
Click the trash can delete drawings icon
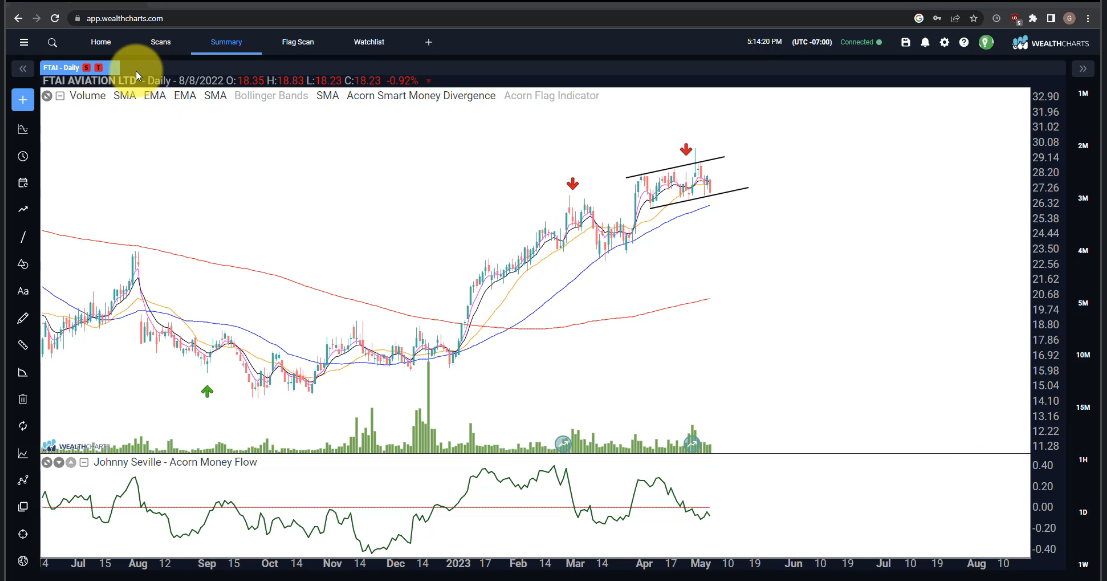pos(23,400)
